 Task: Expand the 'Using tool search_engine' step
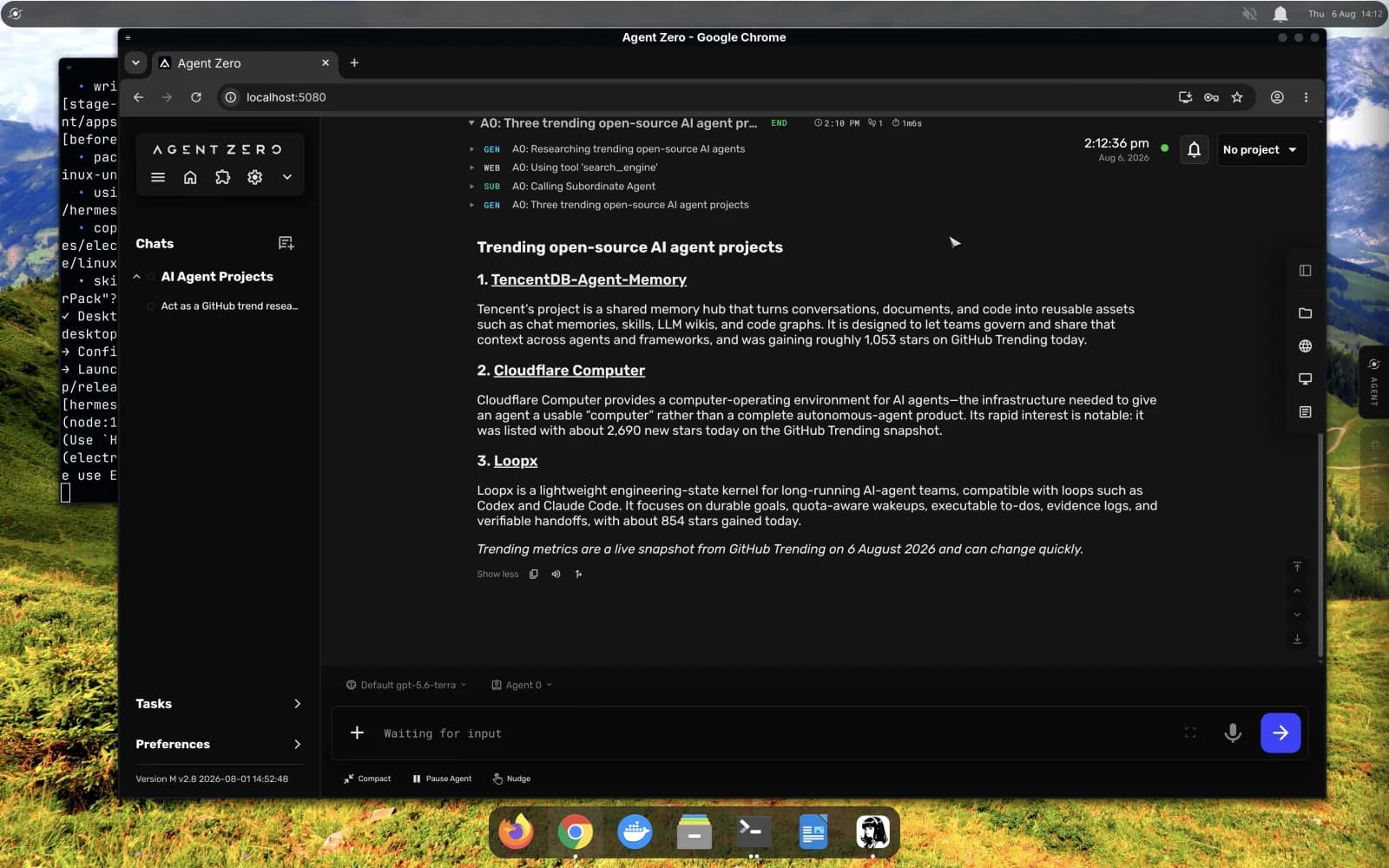(x=584, y=168)
